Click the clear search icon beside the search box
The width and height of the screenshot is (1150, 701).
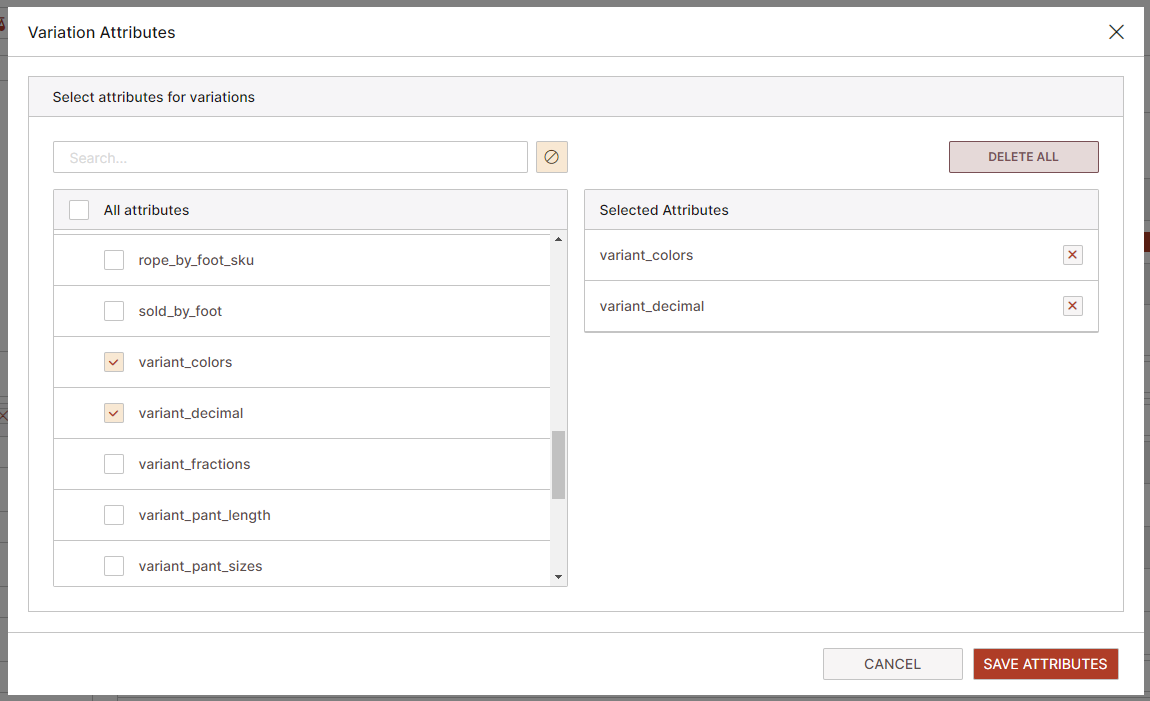pos(551,157)
